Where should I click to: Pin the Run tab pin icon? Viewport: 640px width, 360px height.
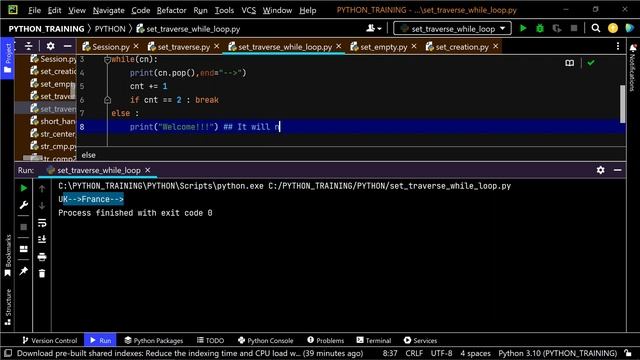(x=24, y=271)
